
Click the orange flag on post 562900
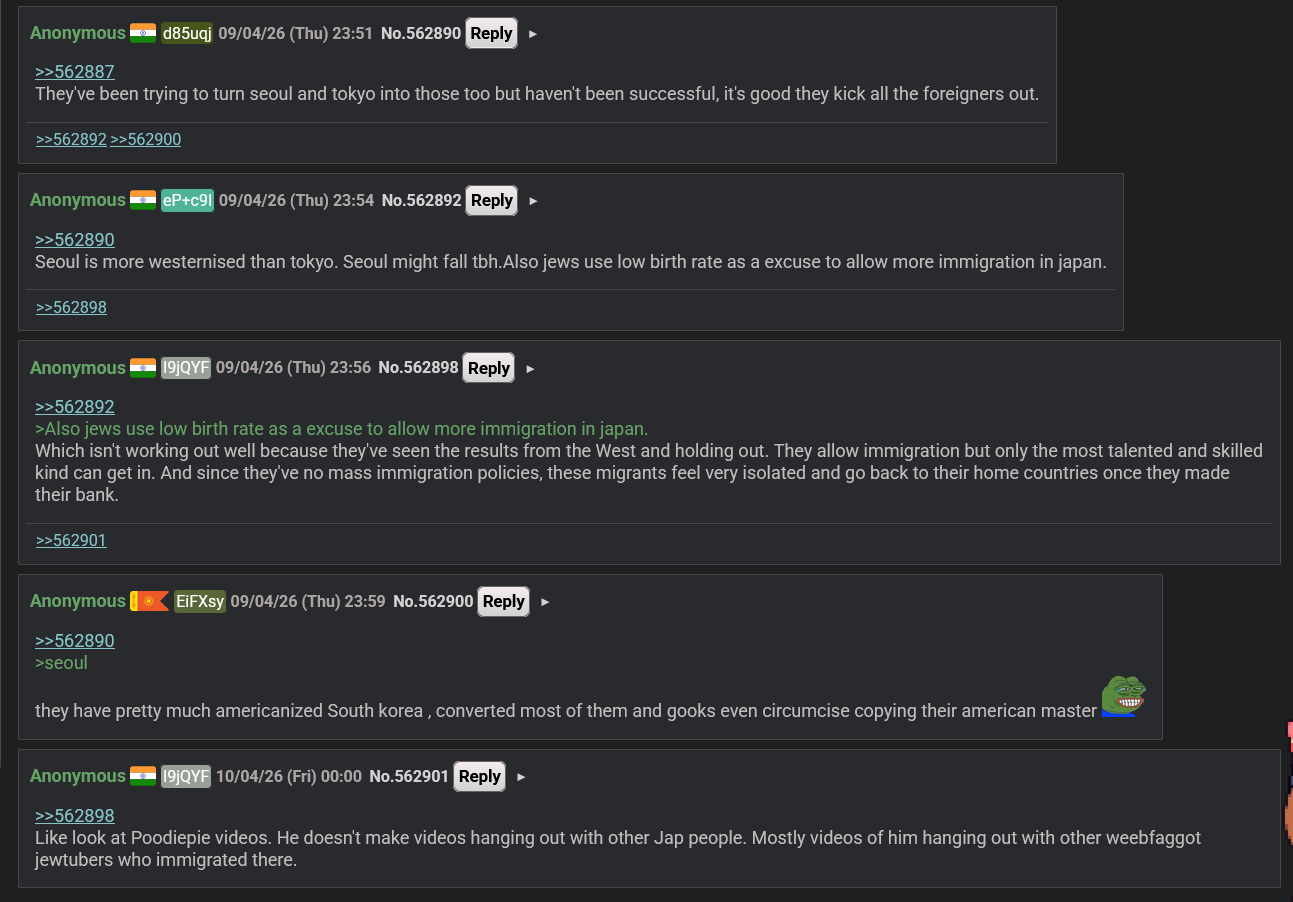[149, 601]
